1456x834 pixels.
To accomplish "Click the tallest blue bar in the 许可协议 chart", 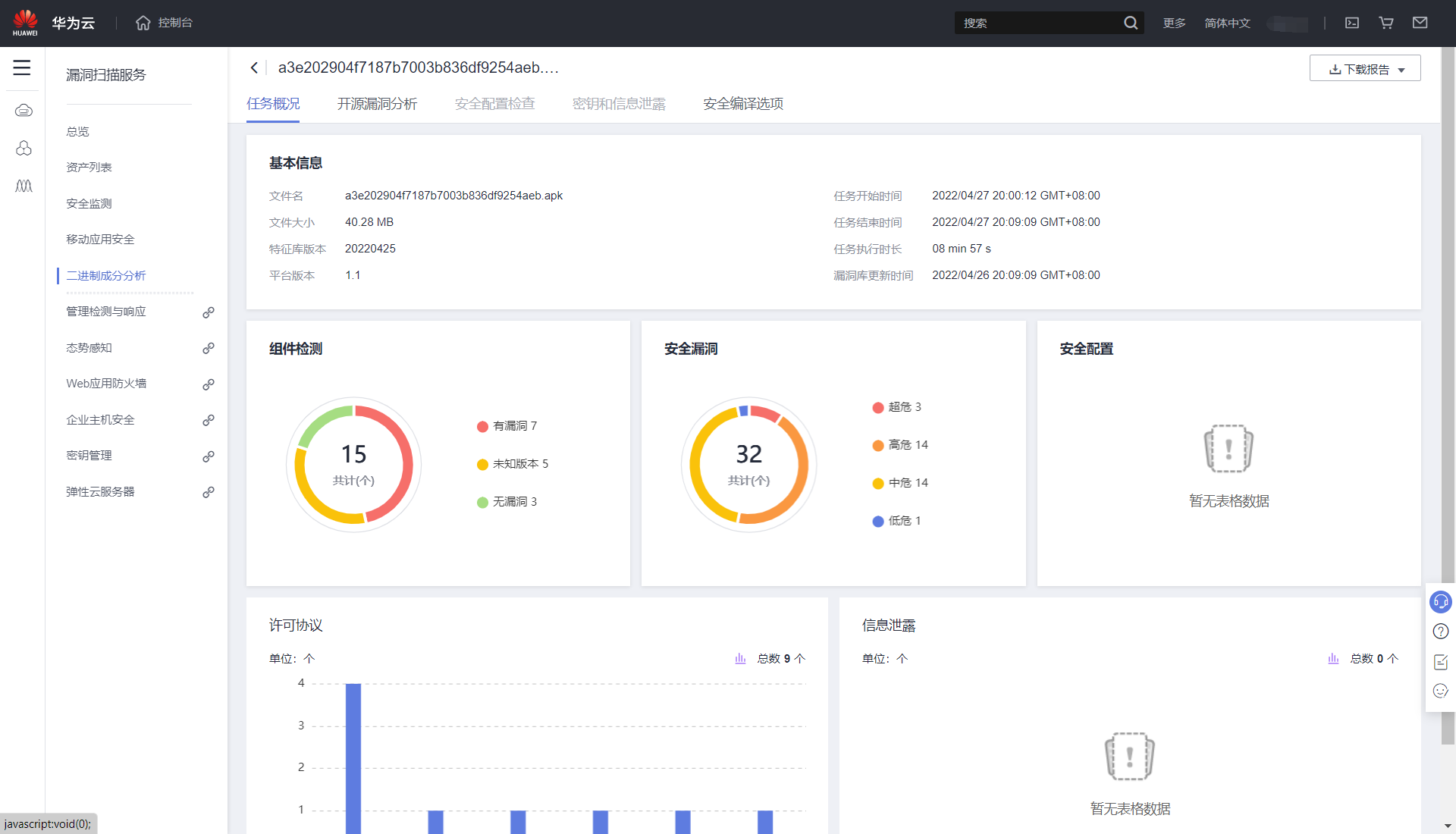I will [x=353, y=758].
